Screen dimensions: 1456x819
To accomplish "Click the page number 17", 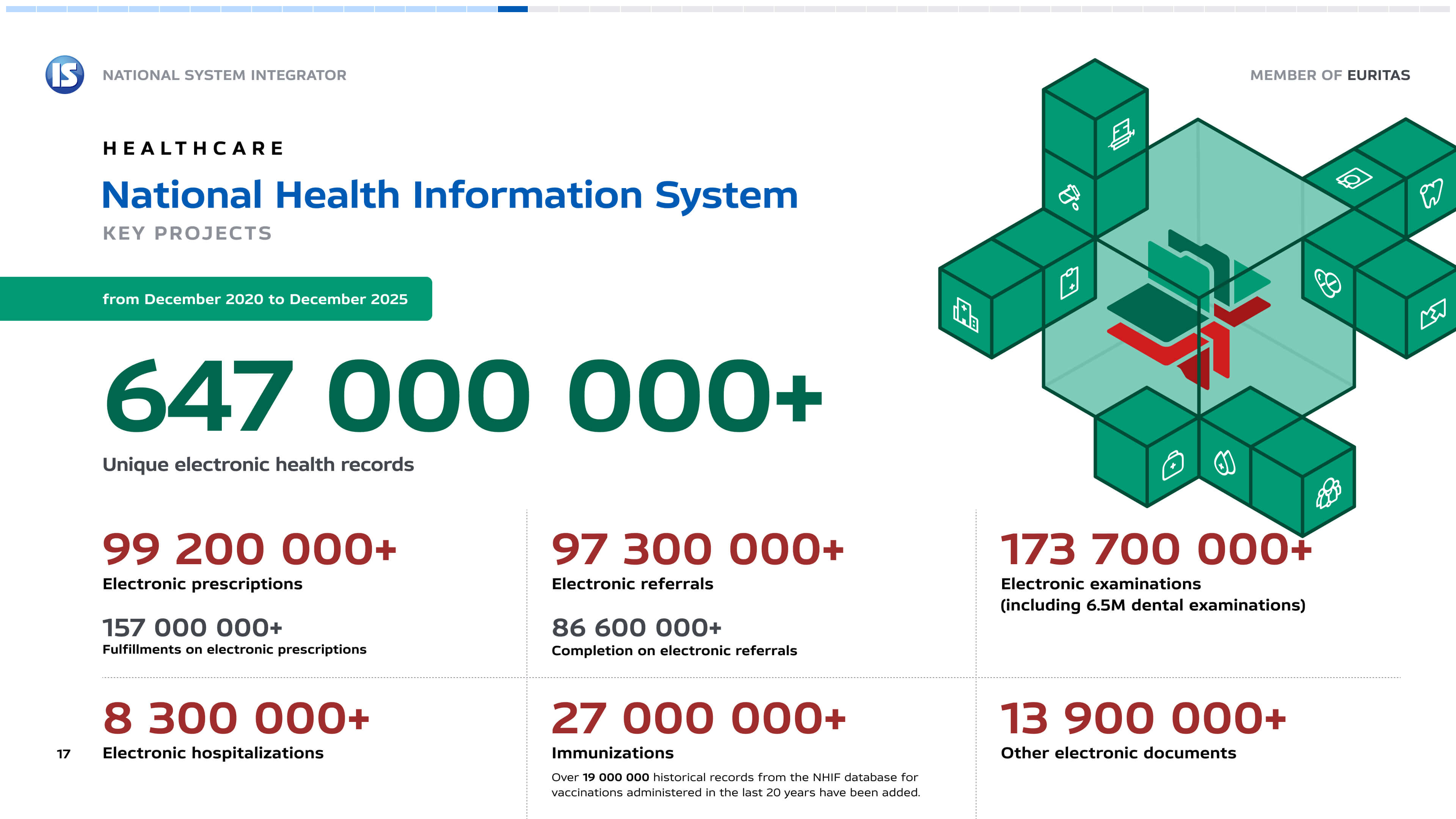I will [63, 754].
